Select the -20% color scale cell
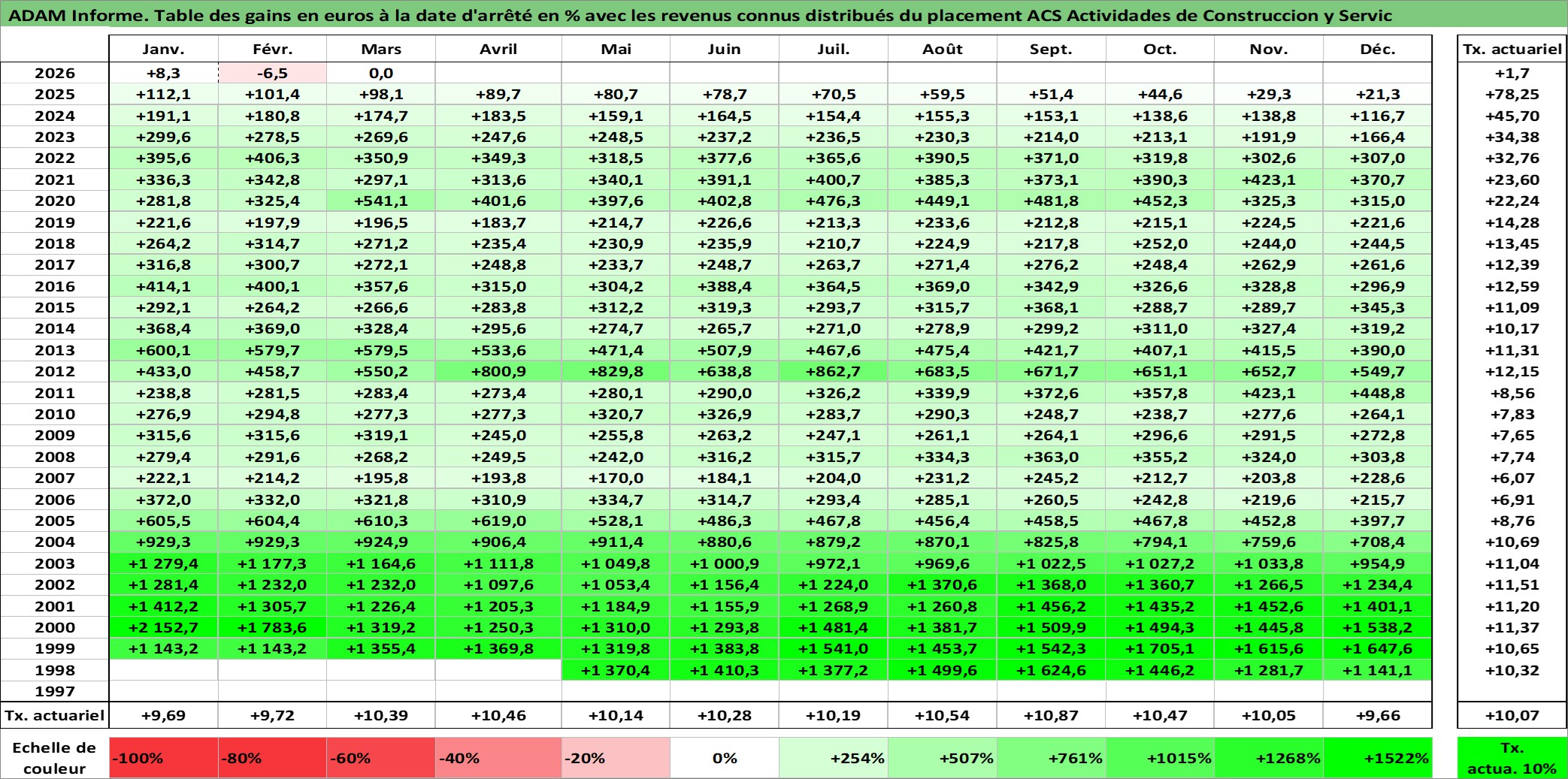Viewport: 1568px width, 779px height. coord(616,758)
